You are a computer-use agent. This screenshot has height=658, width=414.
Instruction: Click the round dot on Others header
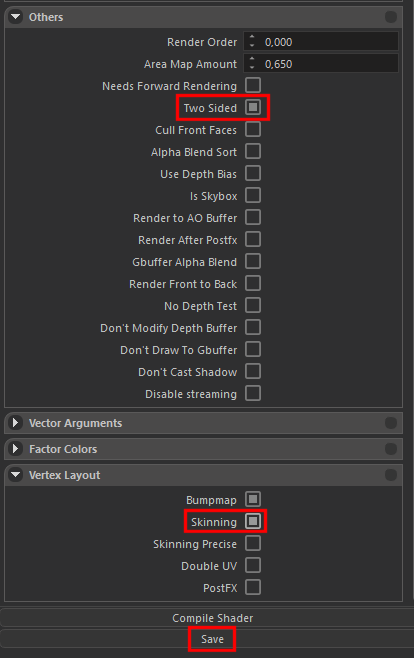pyautogui.click(x=391, y=17)
